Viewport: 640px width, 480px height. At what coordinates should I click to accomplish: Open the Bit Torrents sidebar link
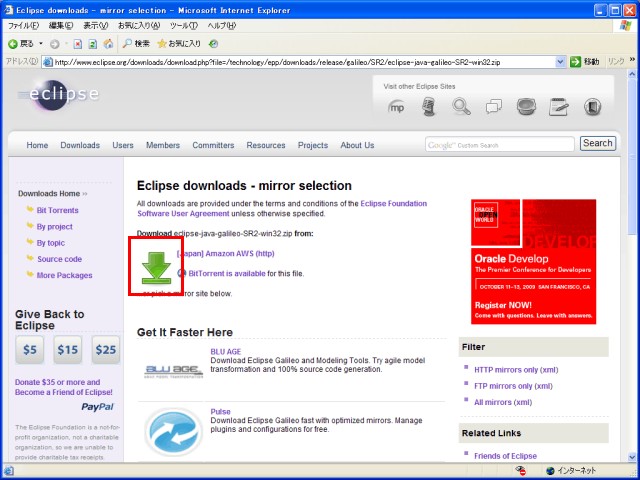[58, 210]
